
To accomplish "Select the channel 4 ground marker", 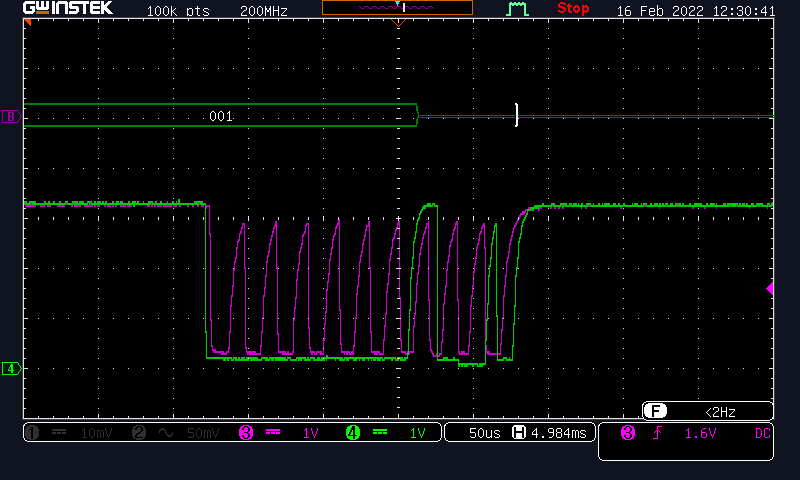I will pyautogui.click(x=11, y=368).
